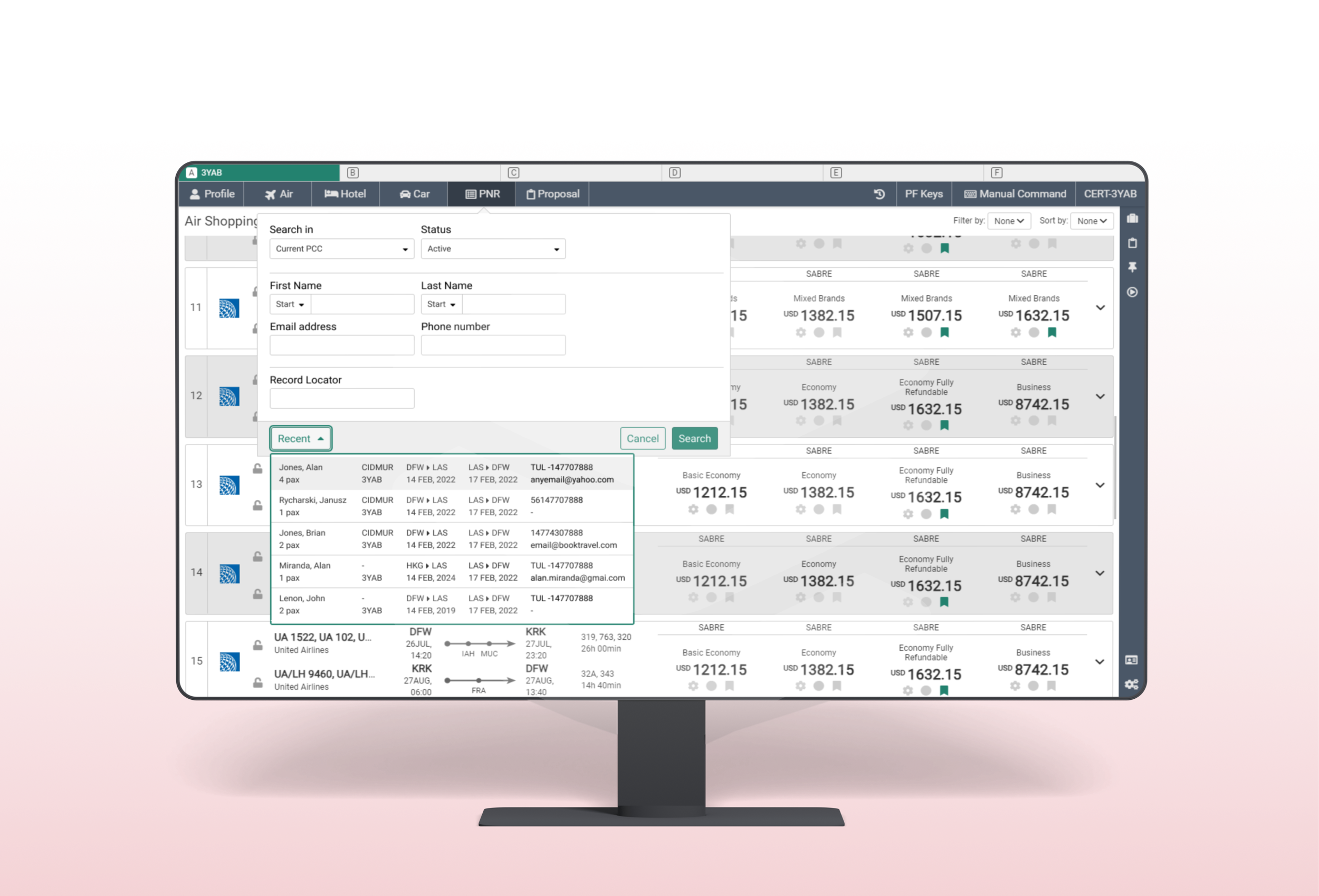Open the Search in Current PCC dropdown
Screen dimensions: 1319x896
click(342, 249)
